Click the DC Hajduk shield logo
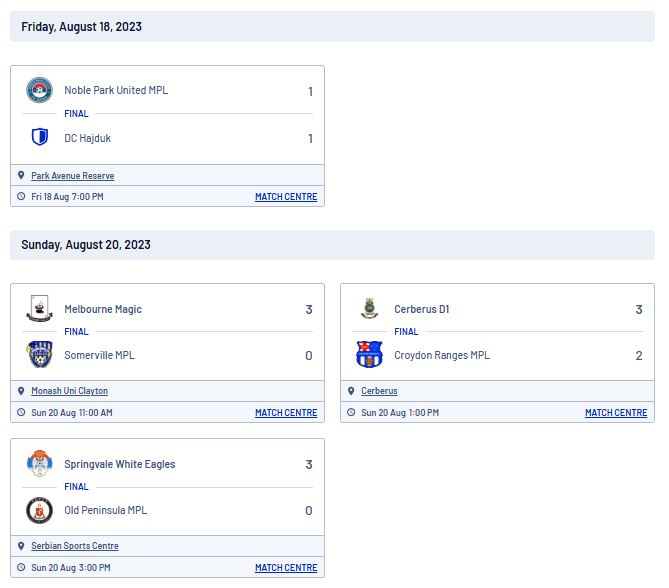Image resolution: width=669 pixels, height=588 pixels. pyautogui.click(x=40, y=137)
